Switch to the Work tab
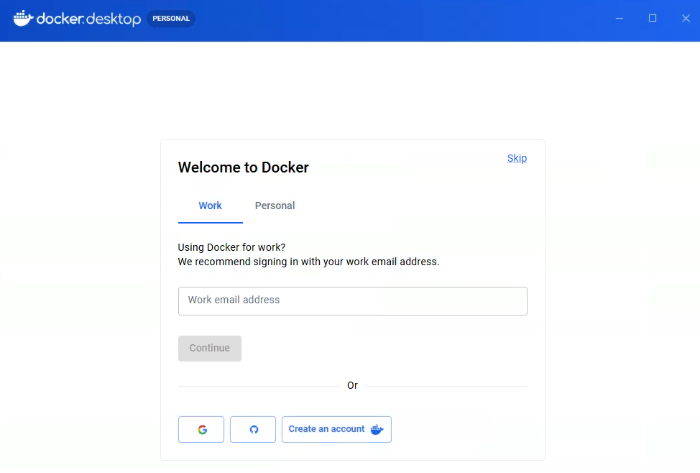Screen dimensions: 700x473 [210, 206]
